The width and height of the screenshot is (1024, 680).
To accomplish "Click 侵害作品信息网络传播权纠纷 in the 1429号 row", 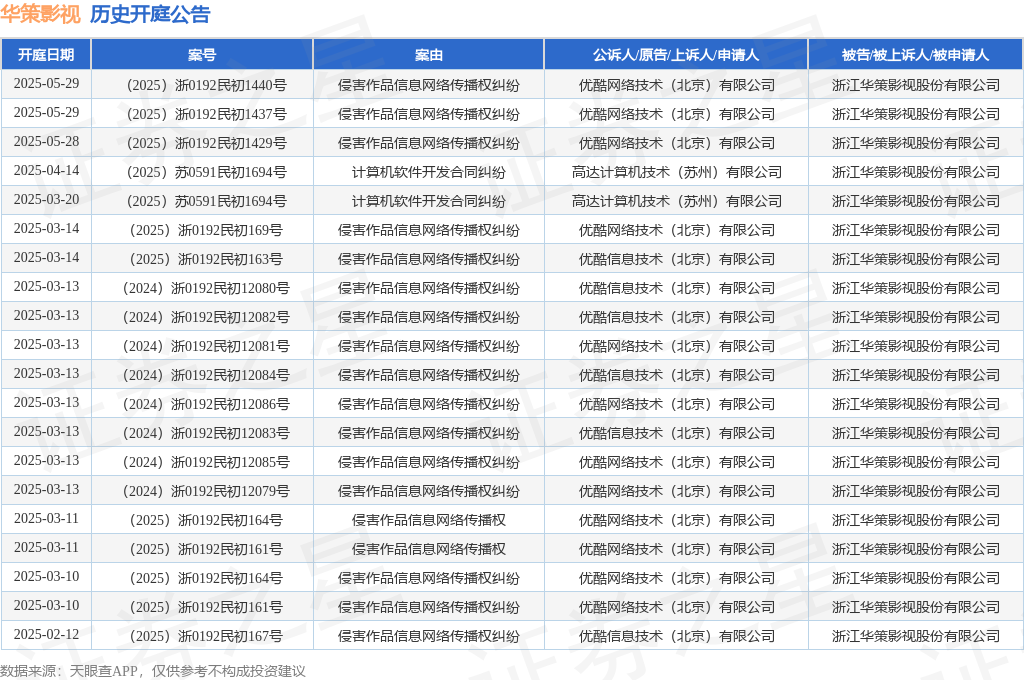I will click(x=428, y=143).
